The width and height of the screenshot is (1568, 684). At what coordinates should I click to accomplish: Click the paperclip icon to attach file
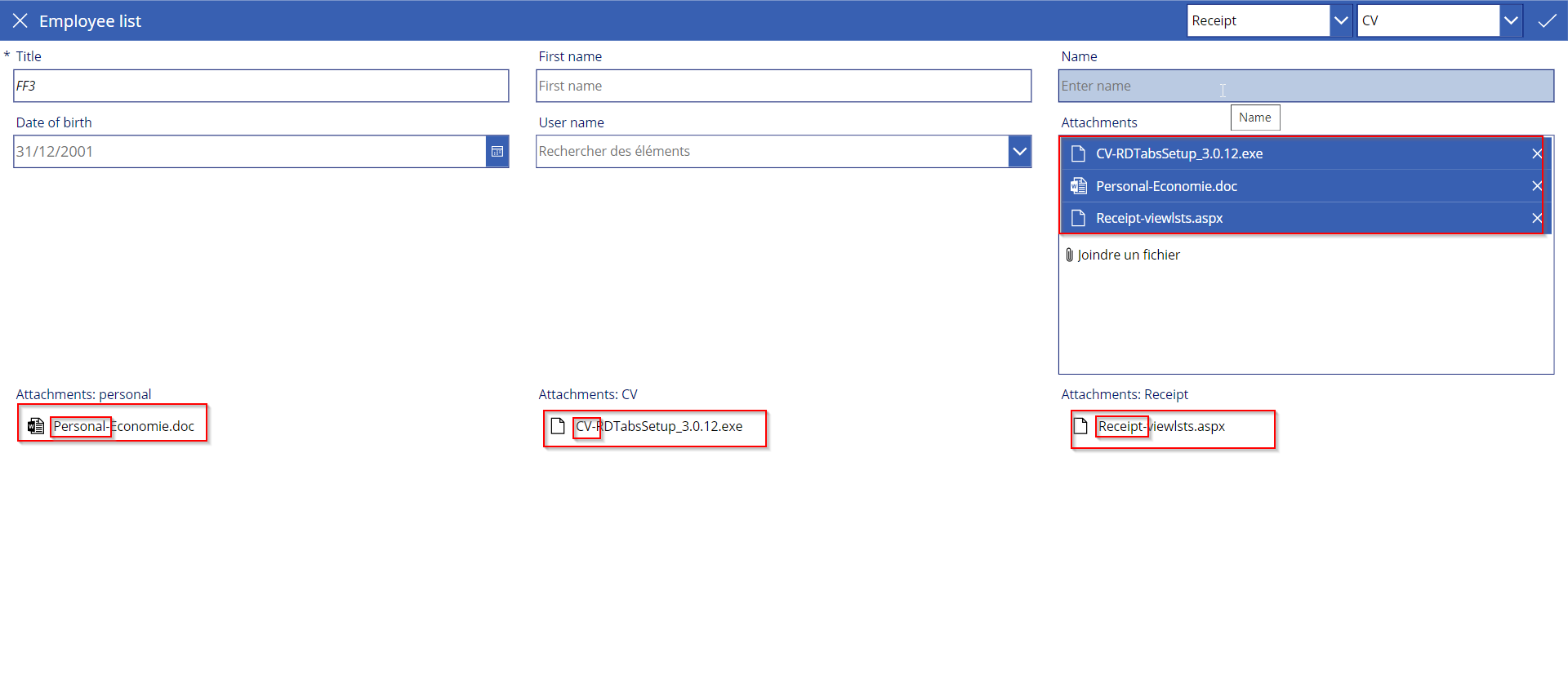1069,255
